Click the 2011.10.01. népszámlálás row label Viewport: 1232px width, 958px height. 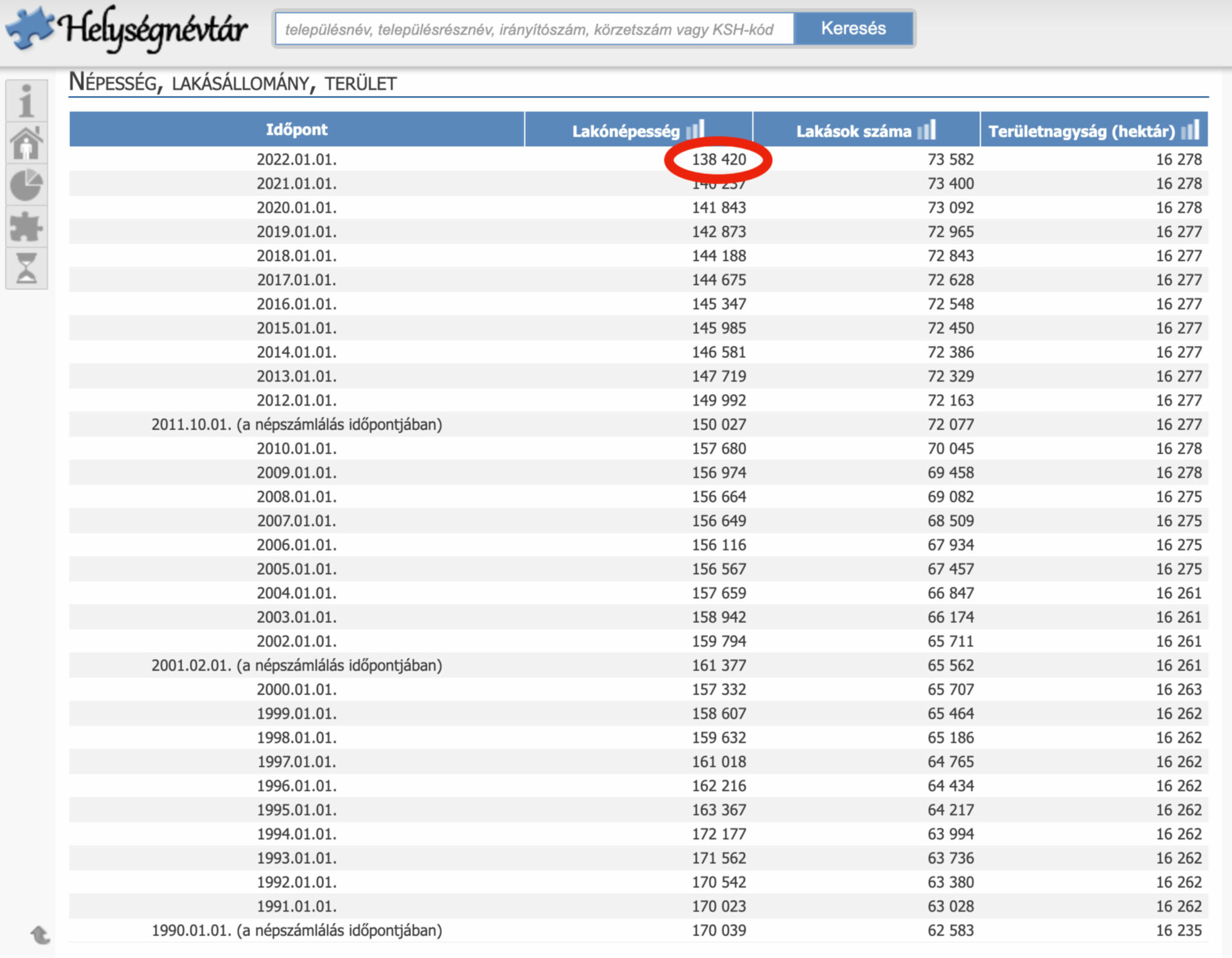[297, 424]
